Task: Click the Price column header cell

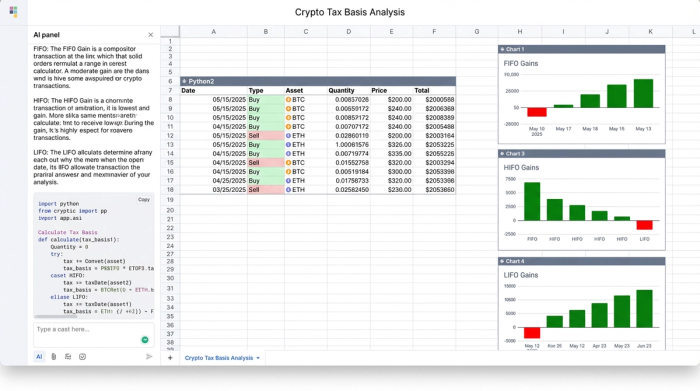Action: 392,91
